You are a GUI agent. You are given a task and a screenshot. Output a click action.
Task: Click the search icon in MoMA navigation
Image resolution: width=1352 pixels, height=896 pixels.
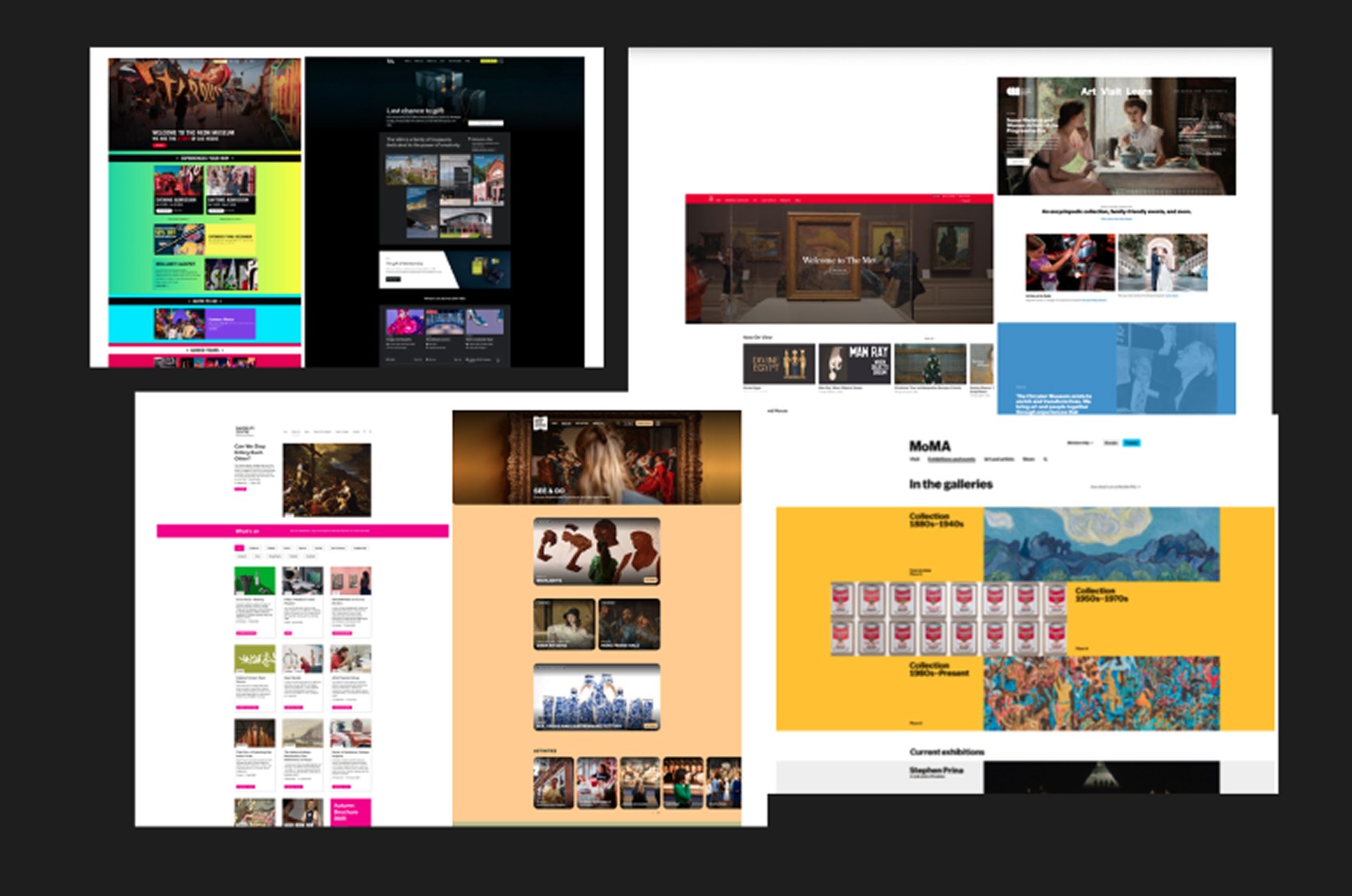tap(1045, 460)
